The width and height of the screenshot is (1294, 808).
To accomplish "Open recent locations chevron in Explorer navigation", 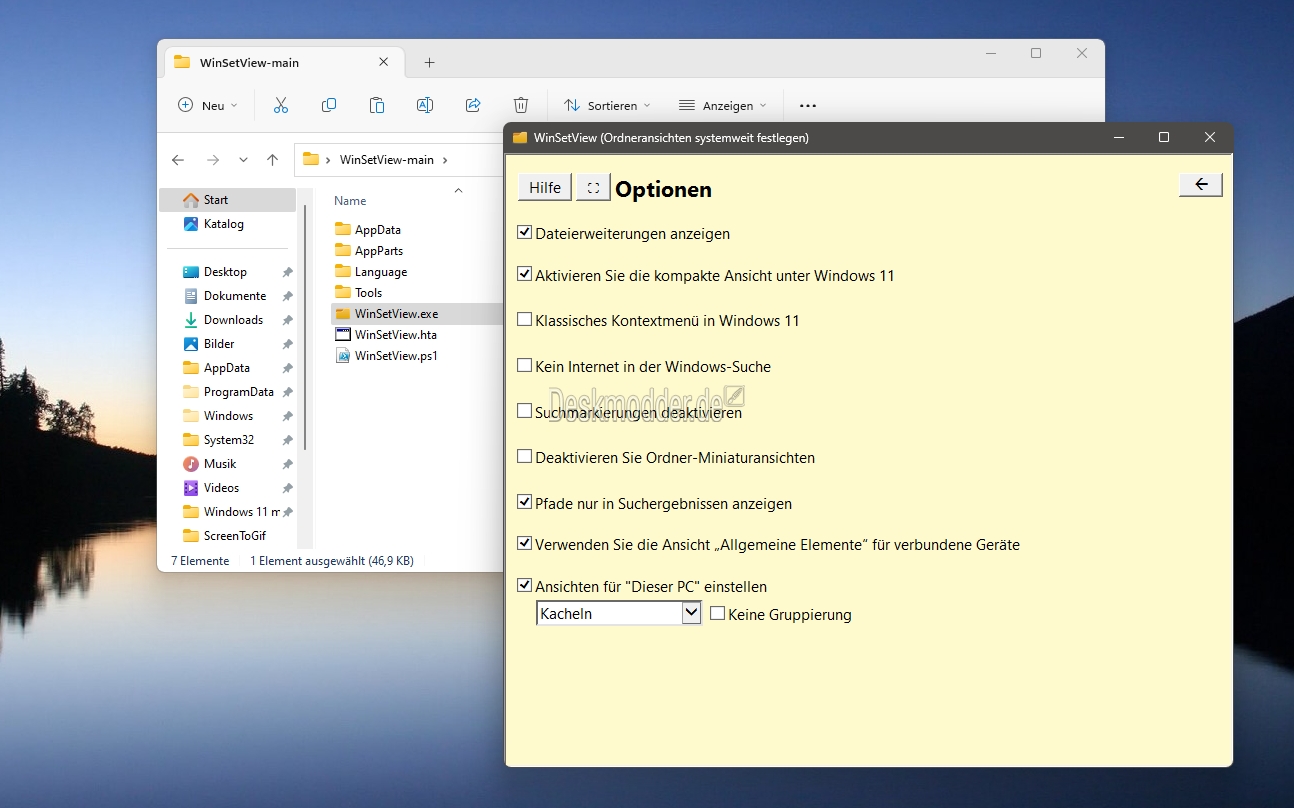I will (x=243, y=160).
